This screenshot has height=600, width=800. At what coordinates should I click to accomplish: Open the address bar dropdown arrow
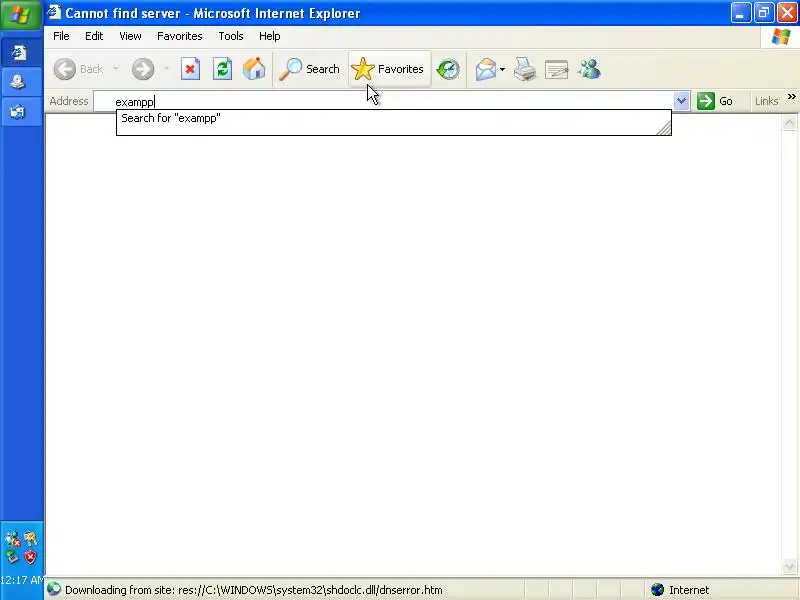pyautogui.click(x=681, y=101)
